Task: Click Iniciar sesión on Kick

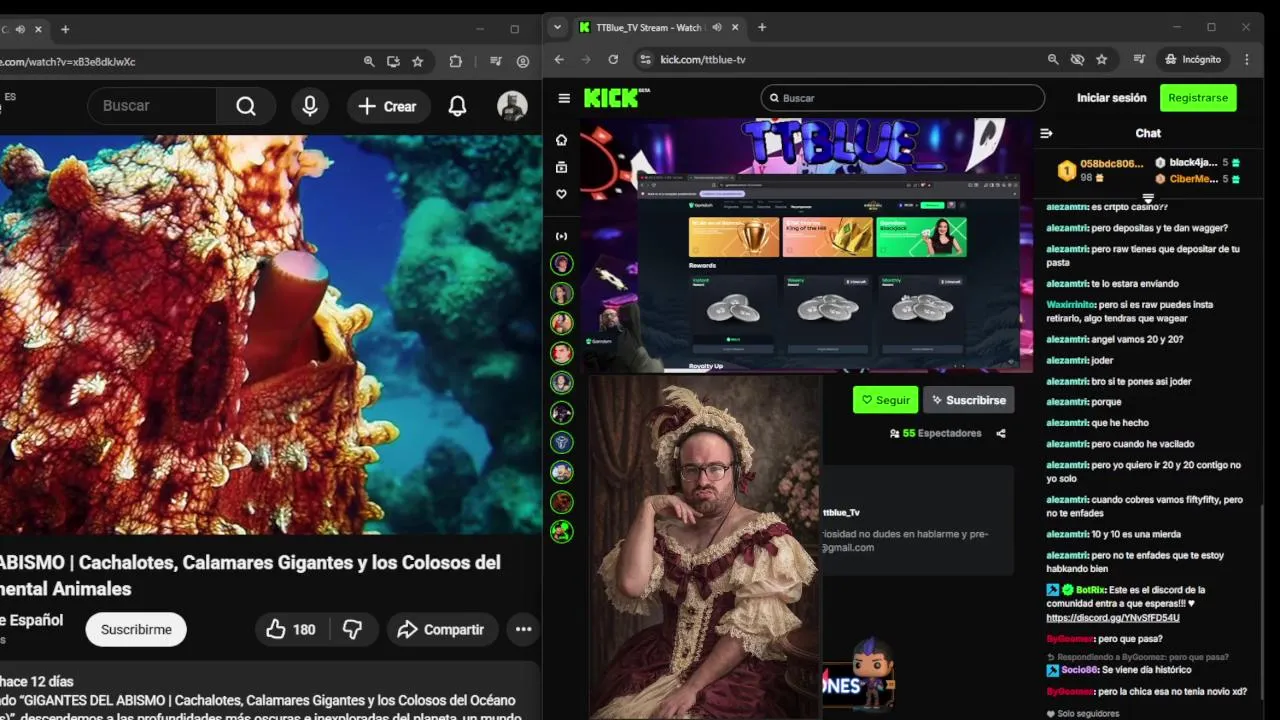Action: coord(1111,98)
